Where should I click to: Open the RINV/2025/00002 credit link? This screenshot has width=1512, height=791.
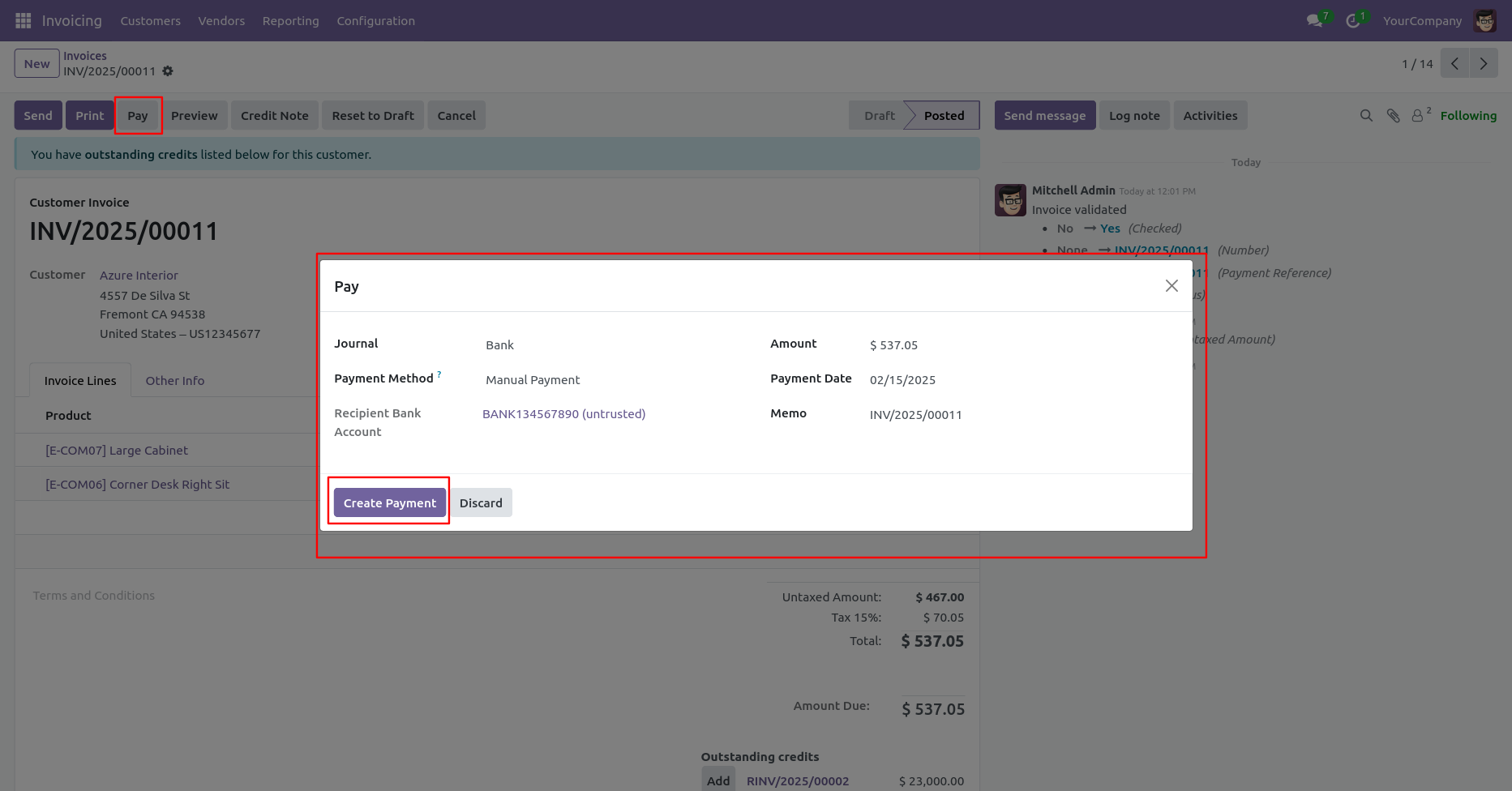tap(798, 781)
